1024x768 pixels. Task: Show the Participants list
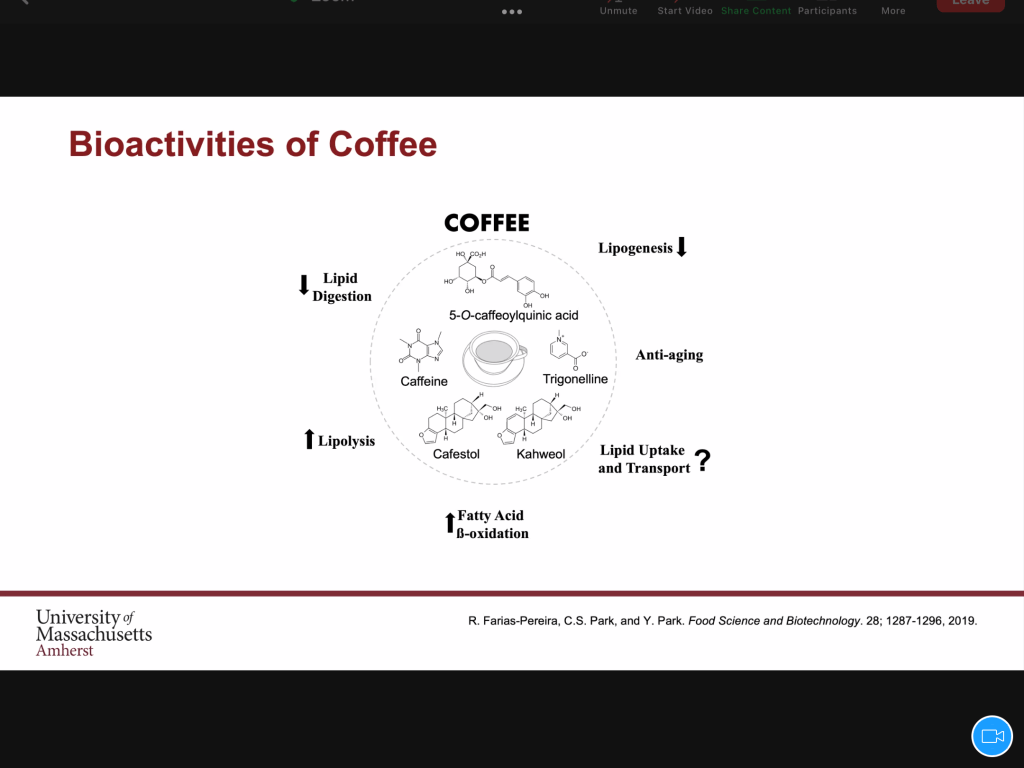pyautogui.click(x=827, y=10)
